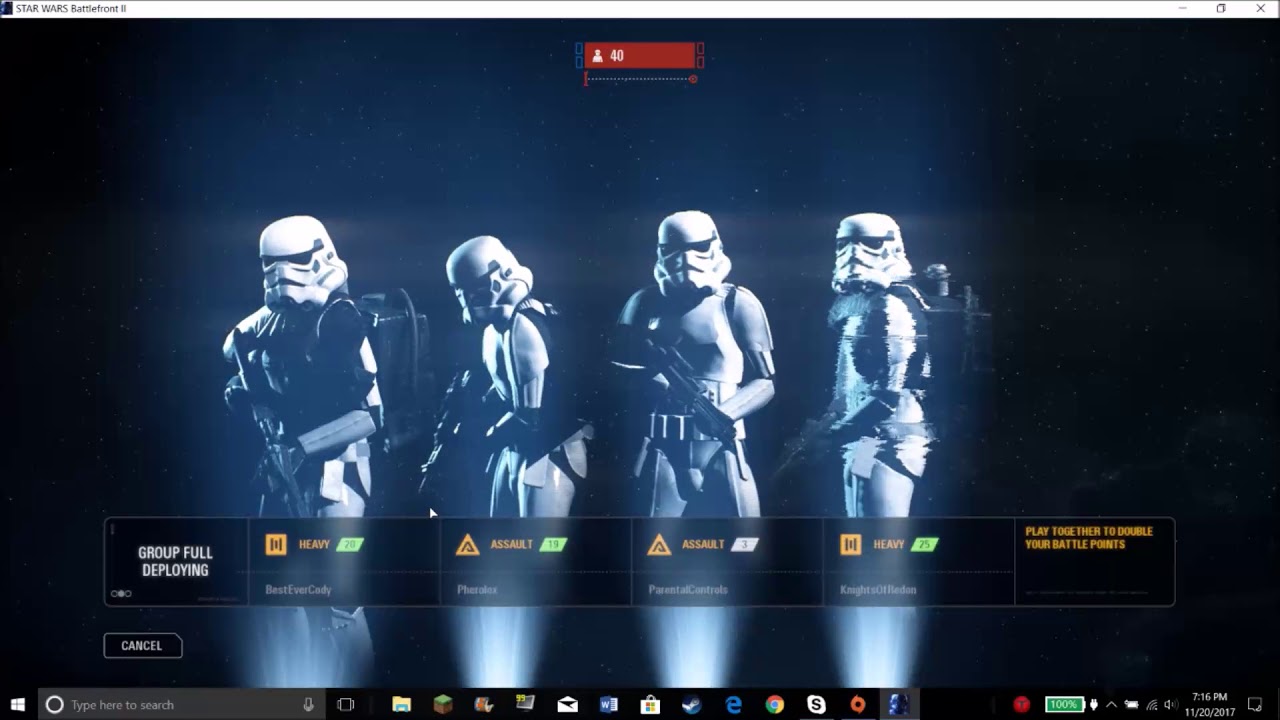
Task: Click the level 19 badge for Pherolox
Action: [553, 545]
